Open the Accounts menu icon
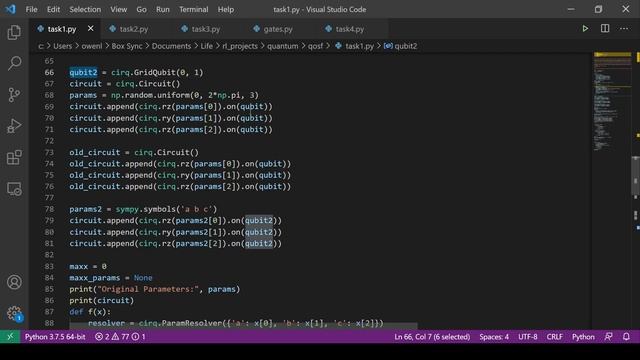This screenshot has height=360, width=640. tap(14, 282)
